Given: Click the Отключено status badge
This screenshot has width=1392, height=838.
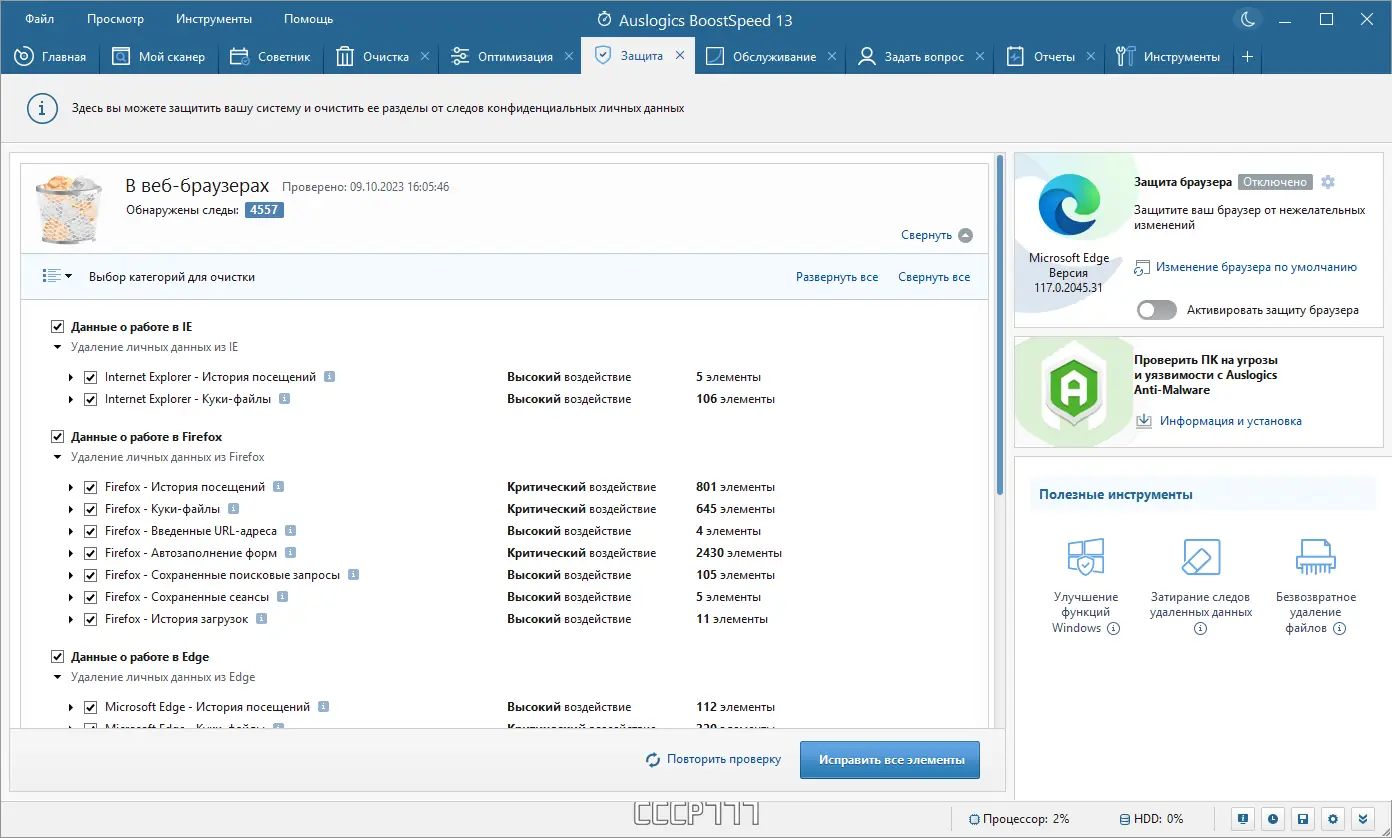Looking at the screenshot, I should [x=1275, y=183].
